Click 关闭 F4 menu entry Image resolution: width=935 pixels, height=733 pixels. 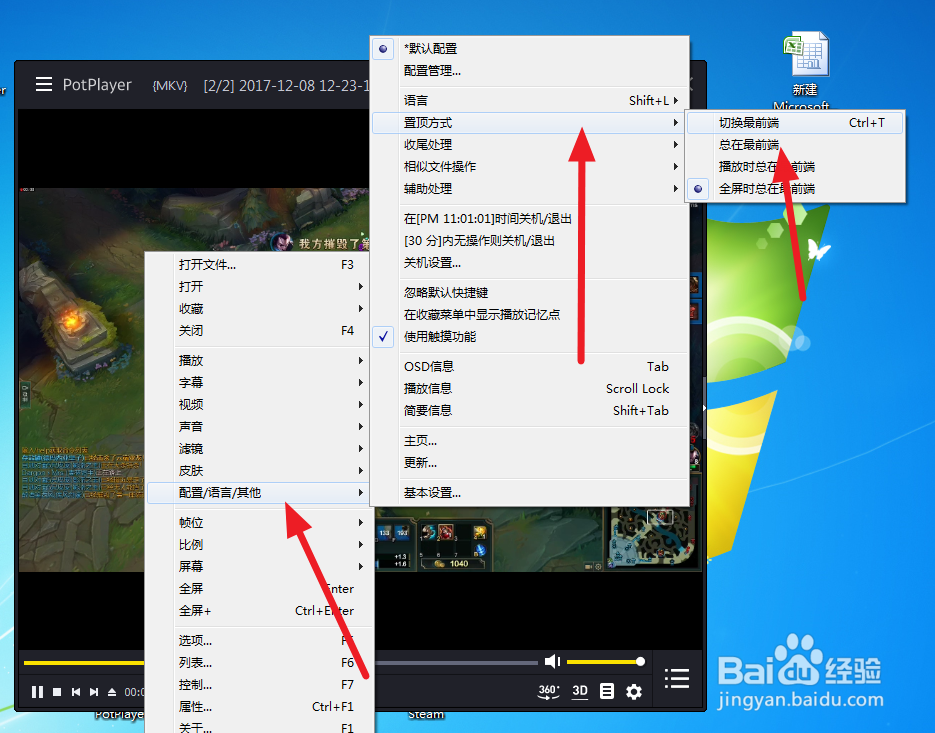[258, 331]
